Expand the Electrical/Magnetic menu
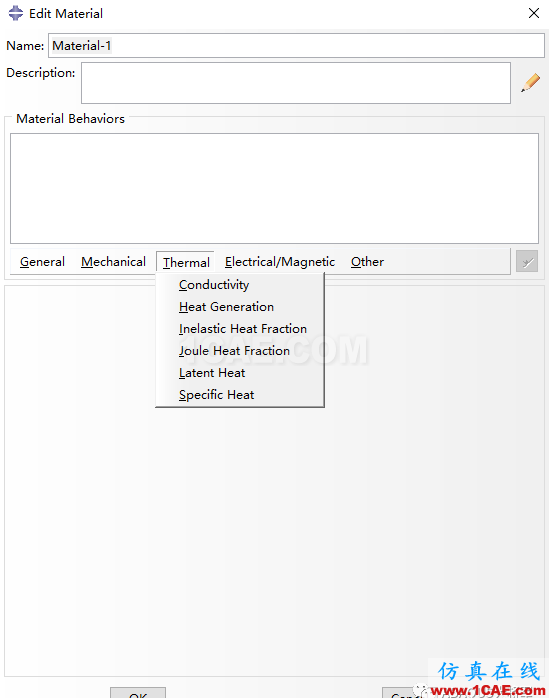 coord(279,262)
